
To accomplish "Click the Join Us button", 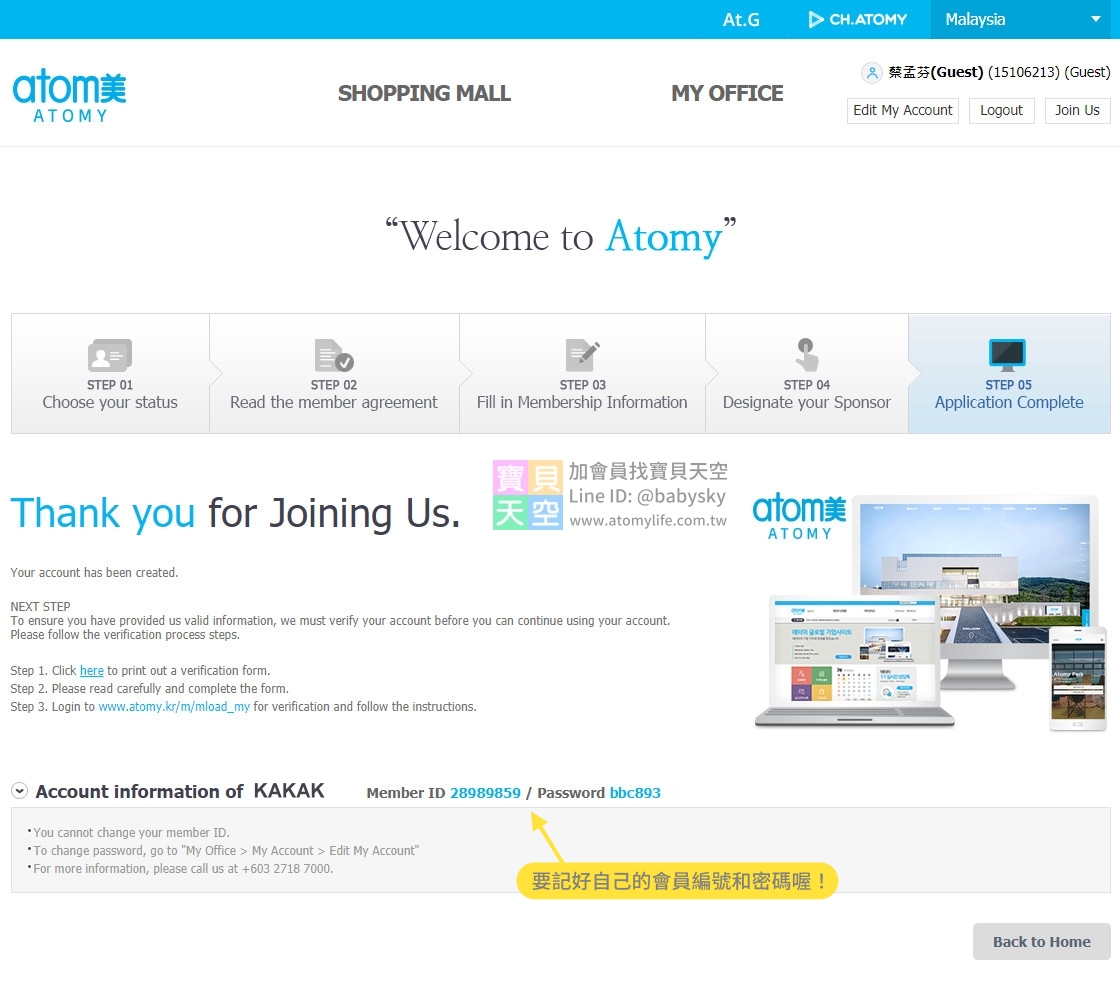I will [x=1077, y=111].
